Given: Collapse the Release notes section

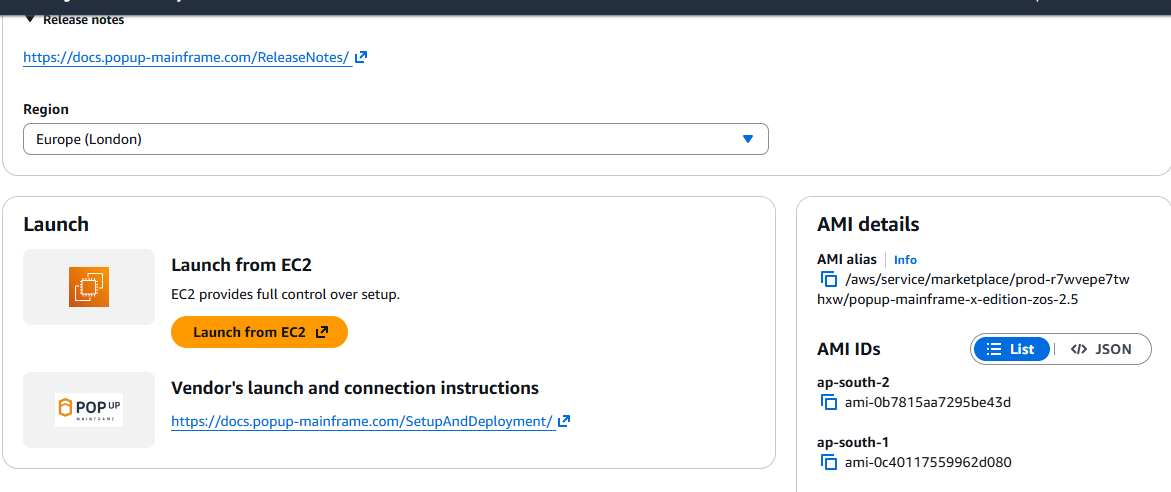Looking at the screenshot, I should coord(75,20).
